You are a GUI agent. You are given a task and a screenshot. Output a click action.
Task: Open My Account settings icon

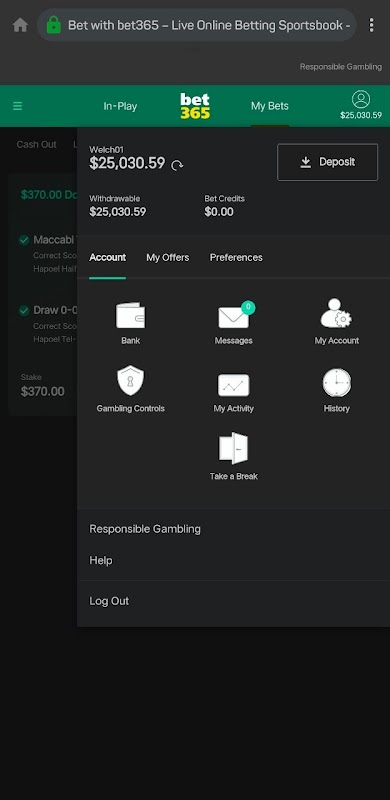point(336,313)
